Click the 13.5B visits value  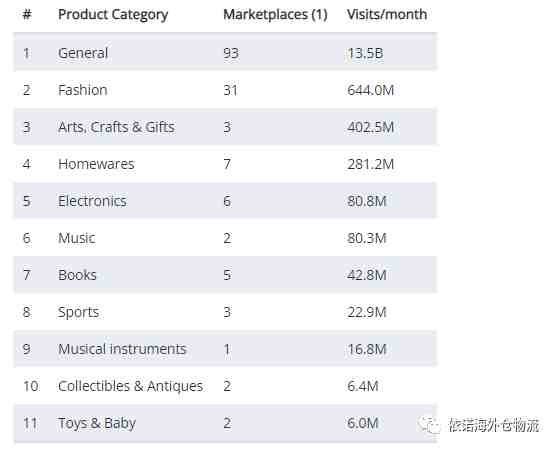click(365, 53)
